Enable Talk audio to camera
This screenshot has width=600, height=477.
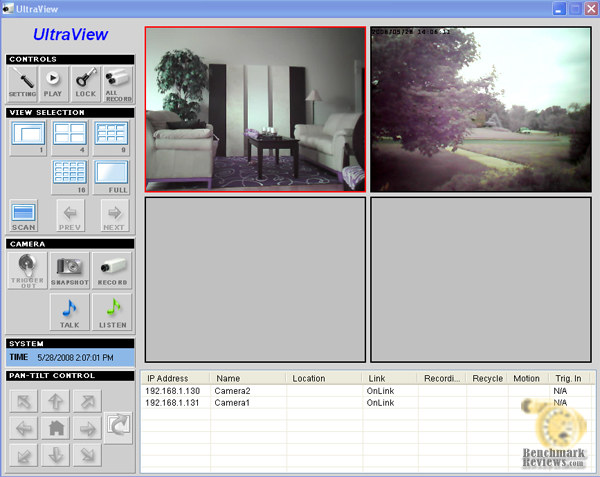pyautogui.click(x=69, y=312)
